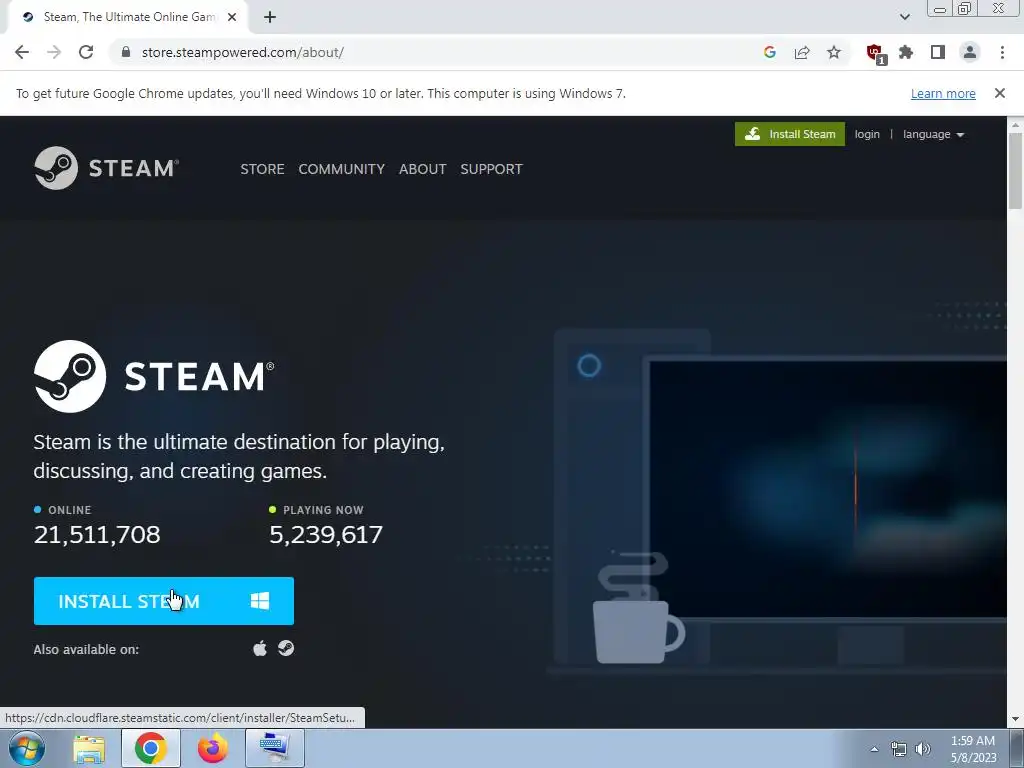
Task: Launch Firefox from the taskbar
Action: point(212,748)
